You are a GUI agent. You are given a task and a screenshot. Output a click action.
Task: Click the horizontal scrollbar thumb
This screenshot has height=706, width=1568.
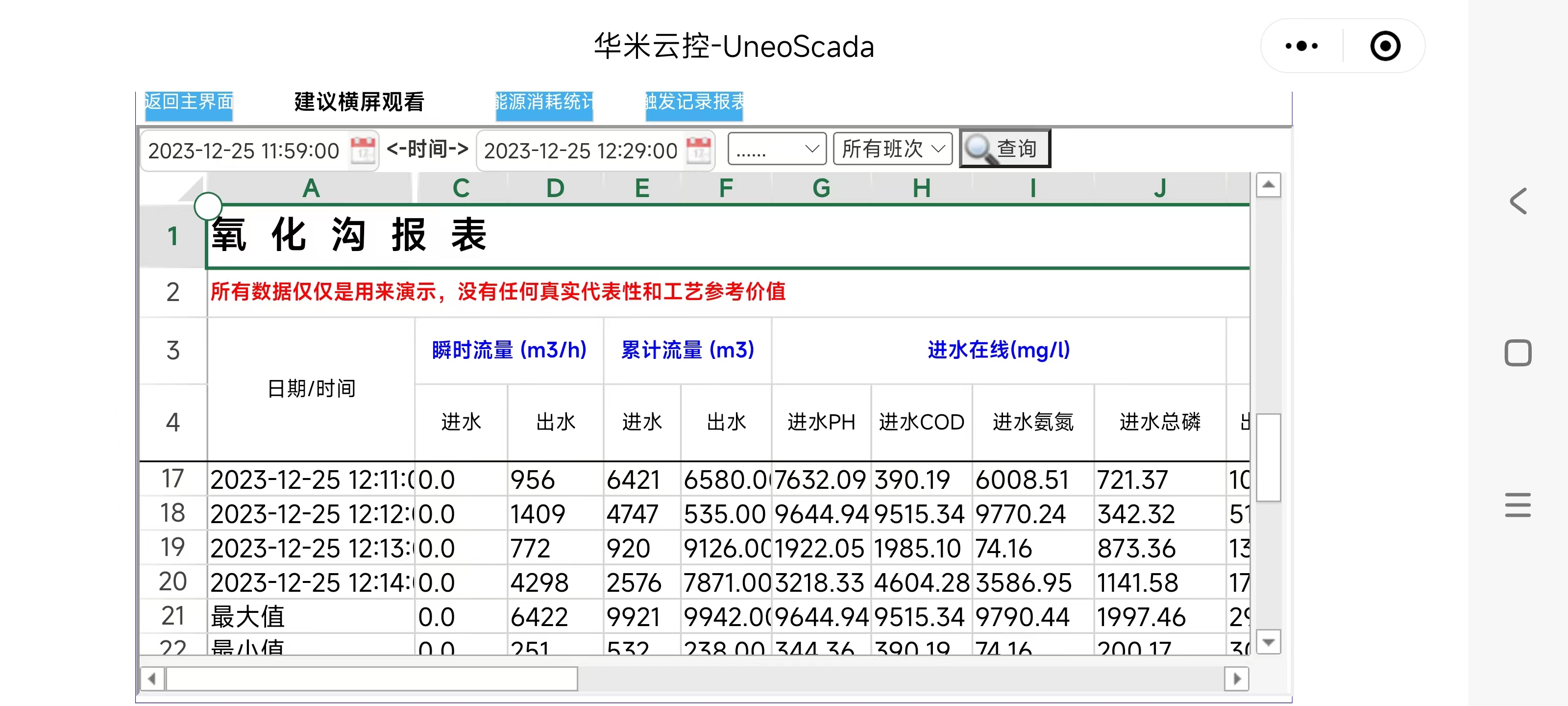tap(371, 679)
